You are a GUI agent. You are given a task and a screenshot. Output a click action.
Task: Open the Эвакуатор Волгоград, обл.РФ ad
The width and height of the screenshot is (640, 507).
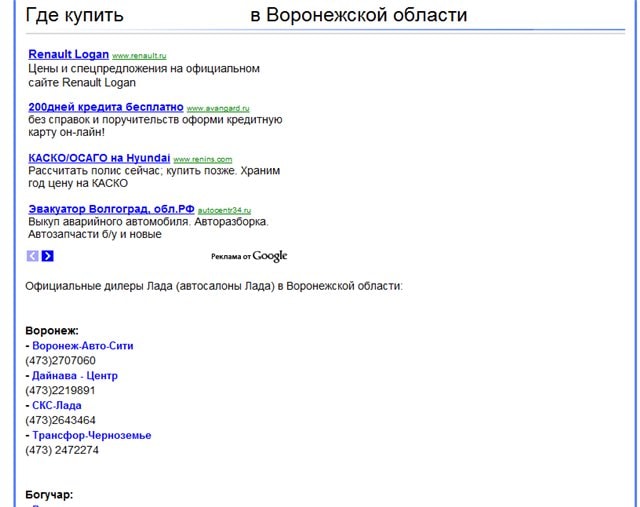click(x=111, y=209)
